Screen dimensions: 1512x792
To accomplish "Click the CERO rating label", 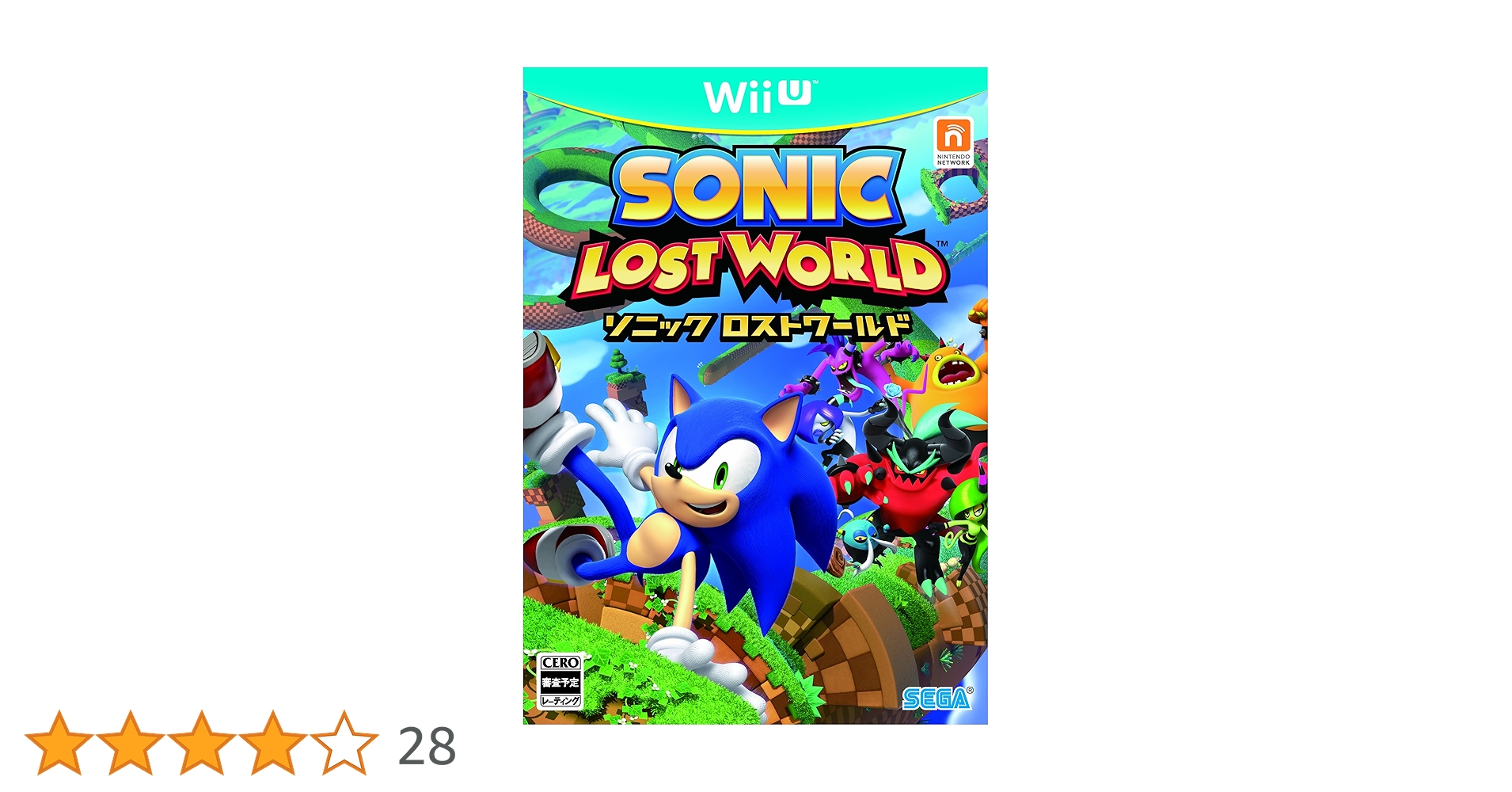I will 560,681.
